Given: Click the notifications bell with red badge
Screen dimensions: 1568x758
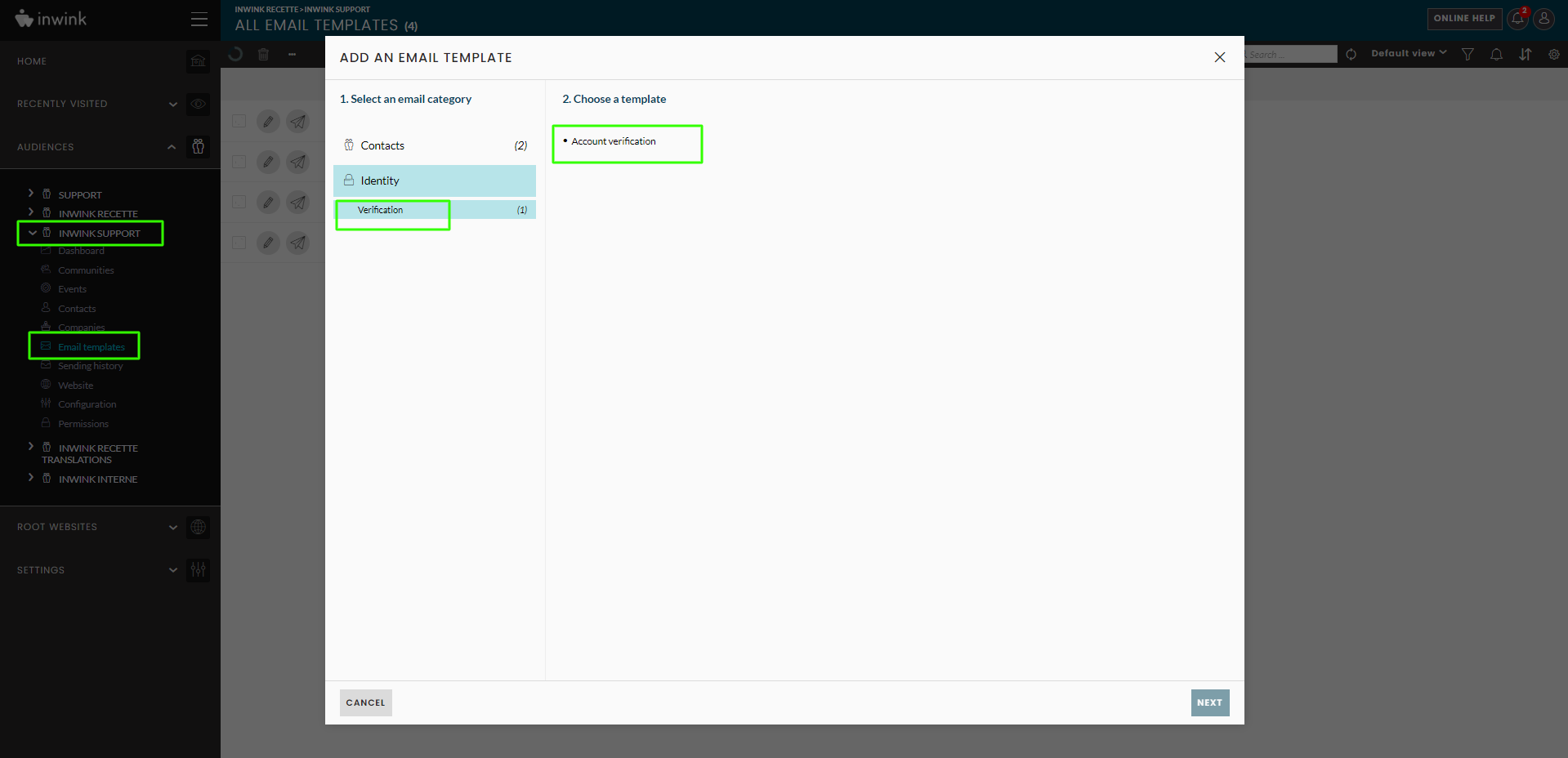Looking at the screenshot, I should click(1517, 19).
